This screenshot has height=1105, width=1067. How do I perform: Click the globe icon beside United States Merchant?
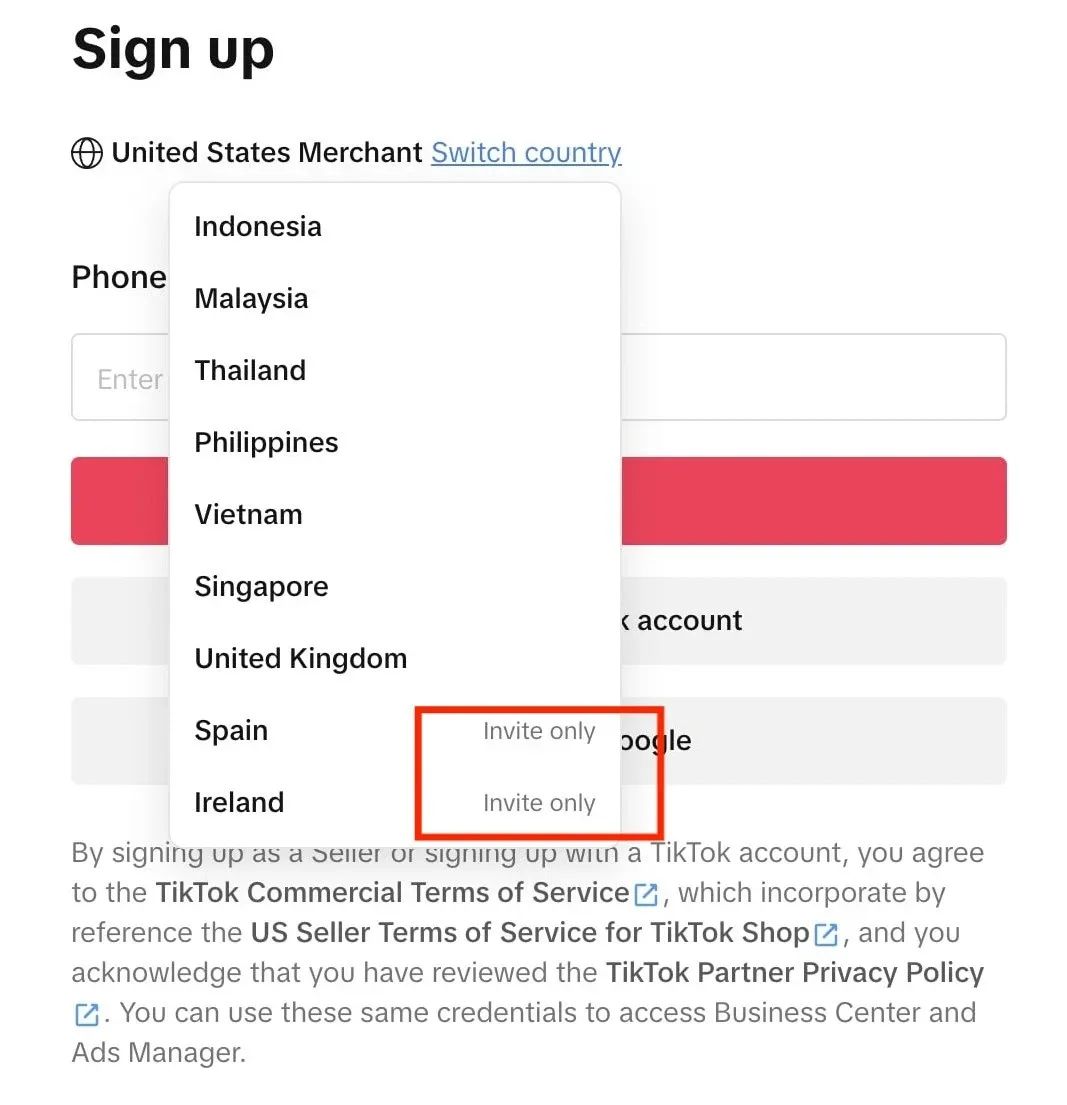(x=87, y=153)
